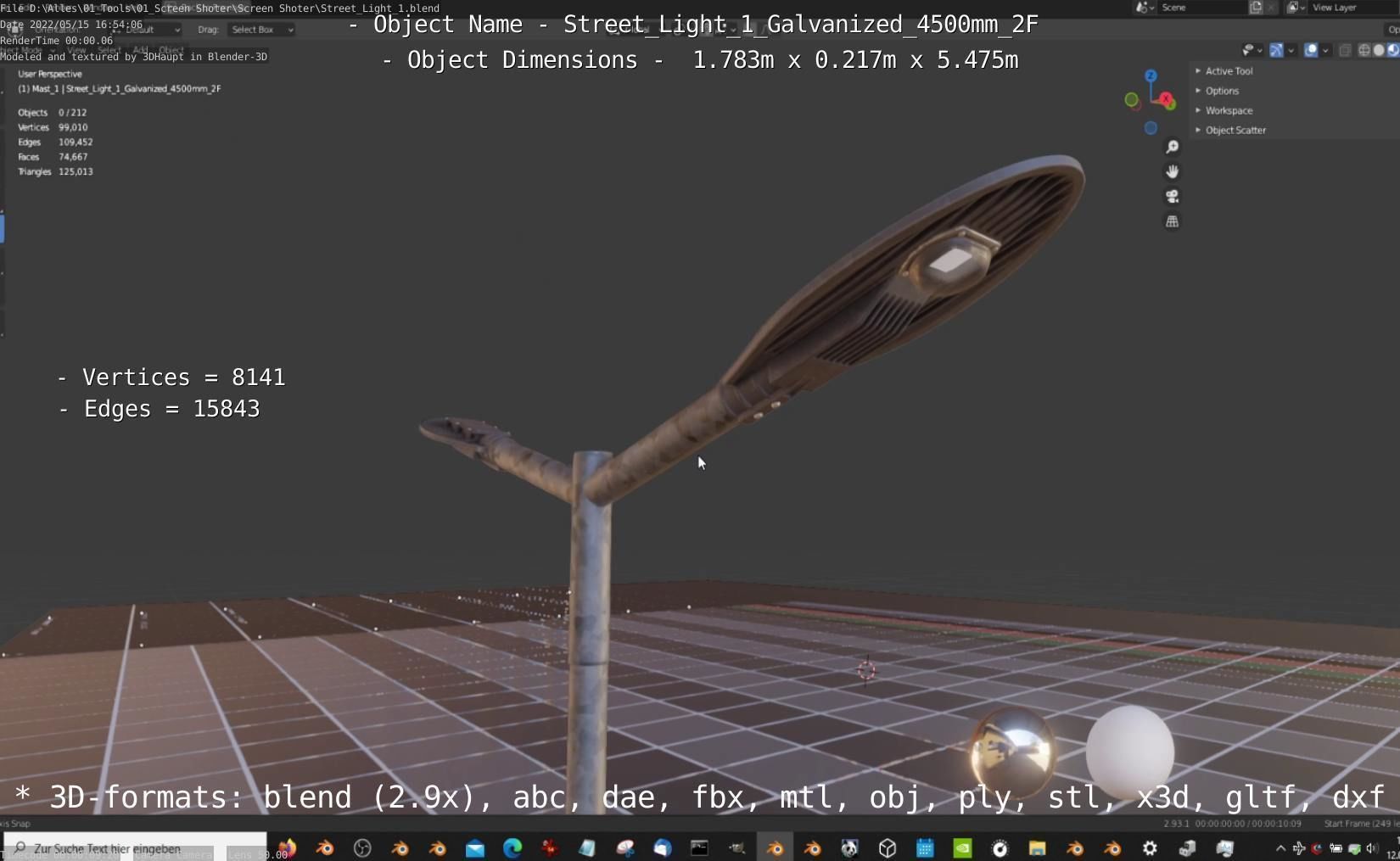Click the green negative Y axis gizmo circle
The image size is (1400, 861).
1131,100
